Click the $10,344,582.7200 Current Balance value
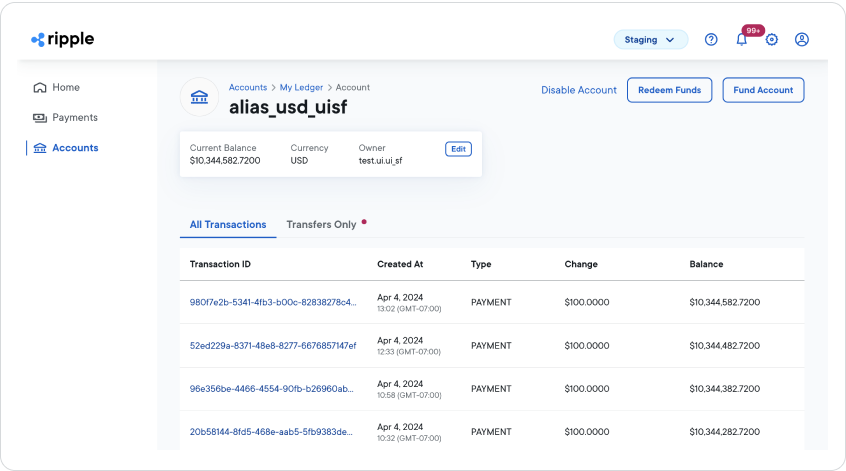 (x=225, y=161)
